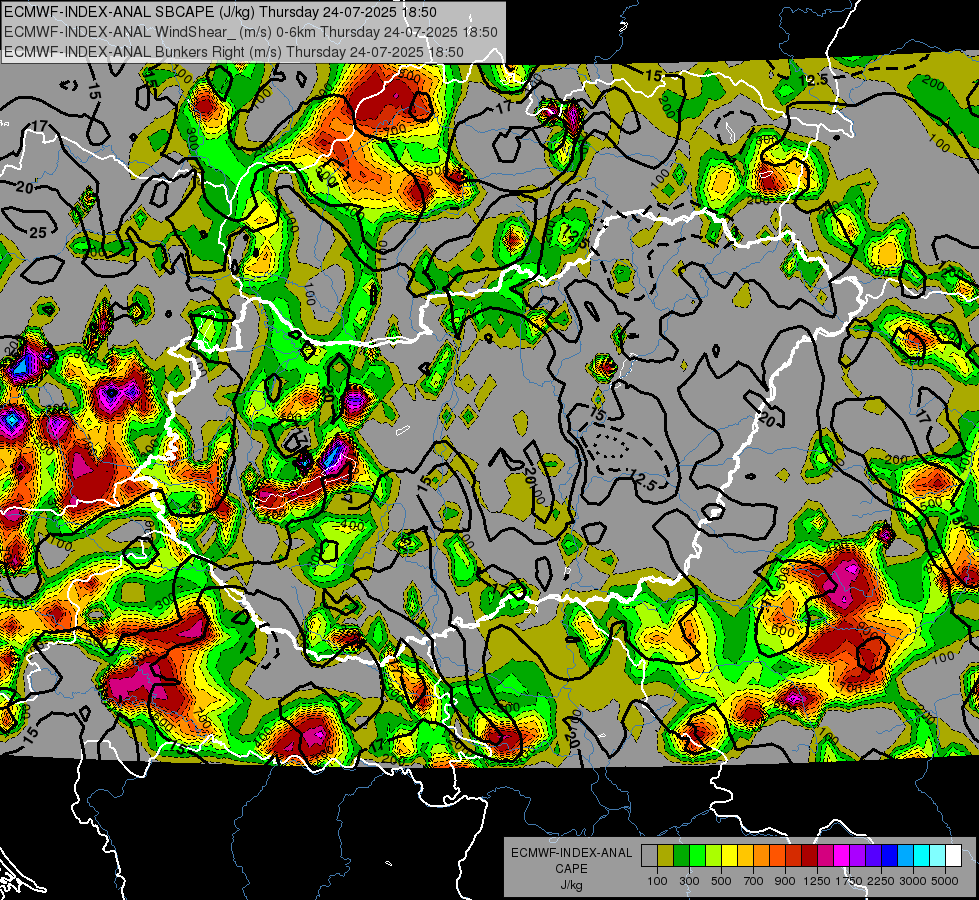
Task: Click the gray swatch in the CAPE legend
Action: click(649, 855)
